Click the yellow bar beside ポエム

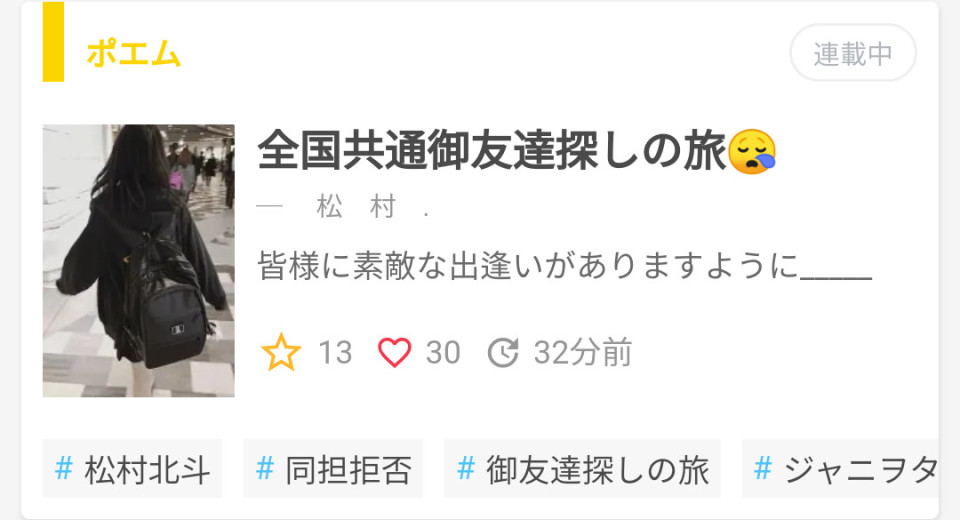[x=53, y=42]
